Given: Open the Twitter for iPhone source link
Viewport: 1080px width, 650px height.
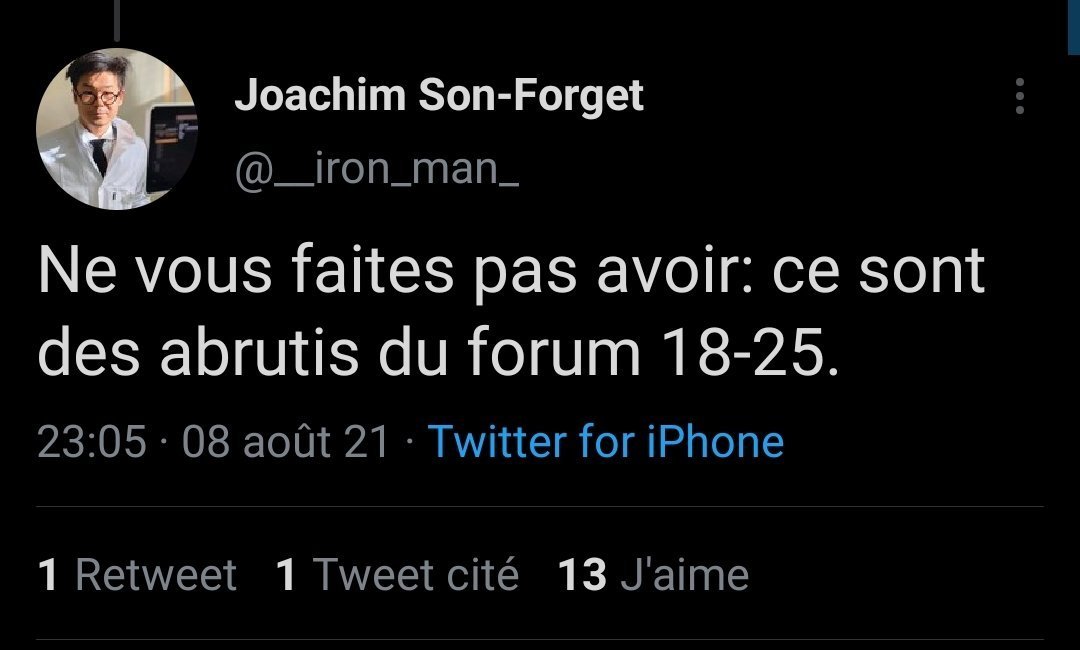Looking at the screenshot, I should [x=605, y=441].
